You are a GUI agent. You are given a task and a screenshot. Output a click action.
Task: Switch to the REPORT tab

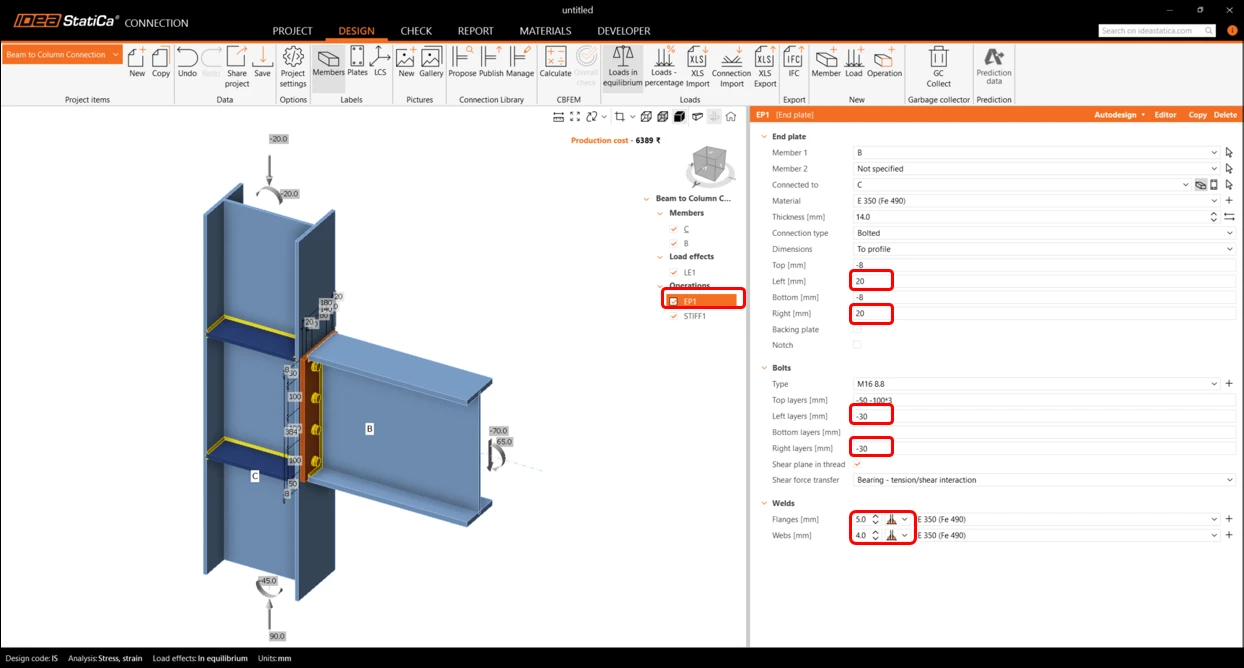point(476,31)
